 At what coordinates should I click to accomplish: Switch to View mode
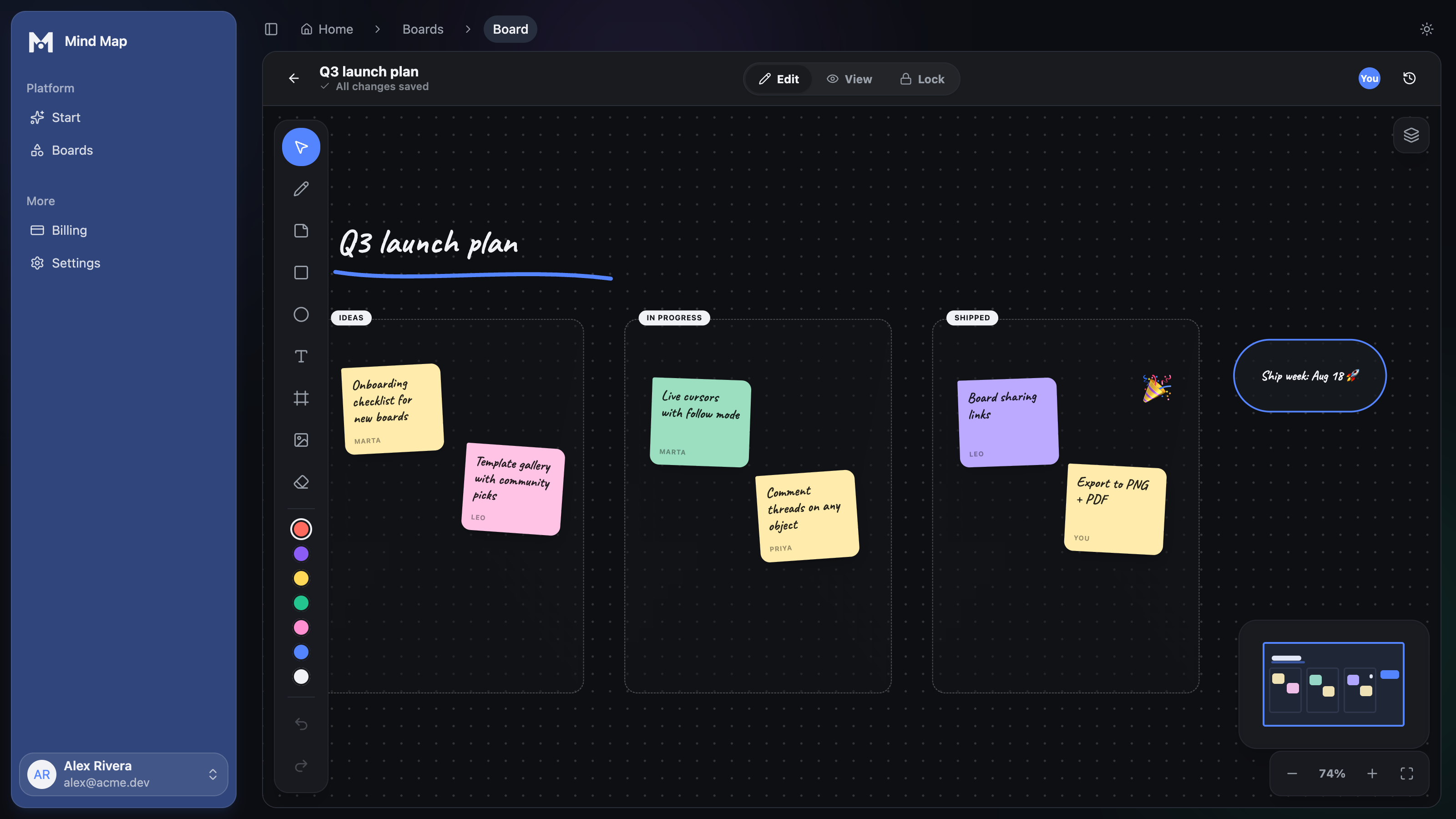click(x=849, y=79)
